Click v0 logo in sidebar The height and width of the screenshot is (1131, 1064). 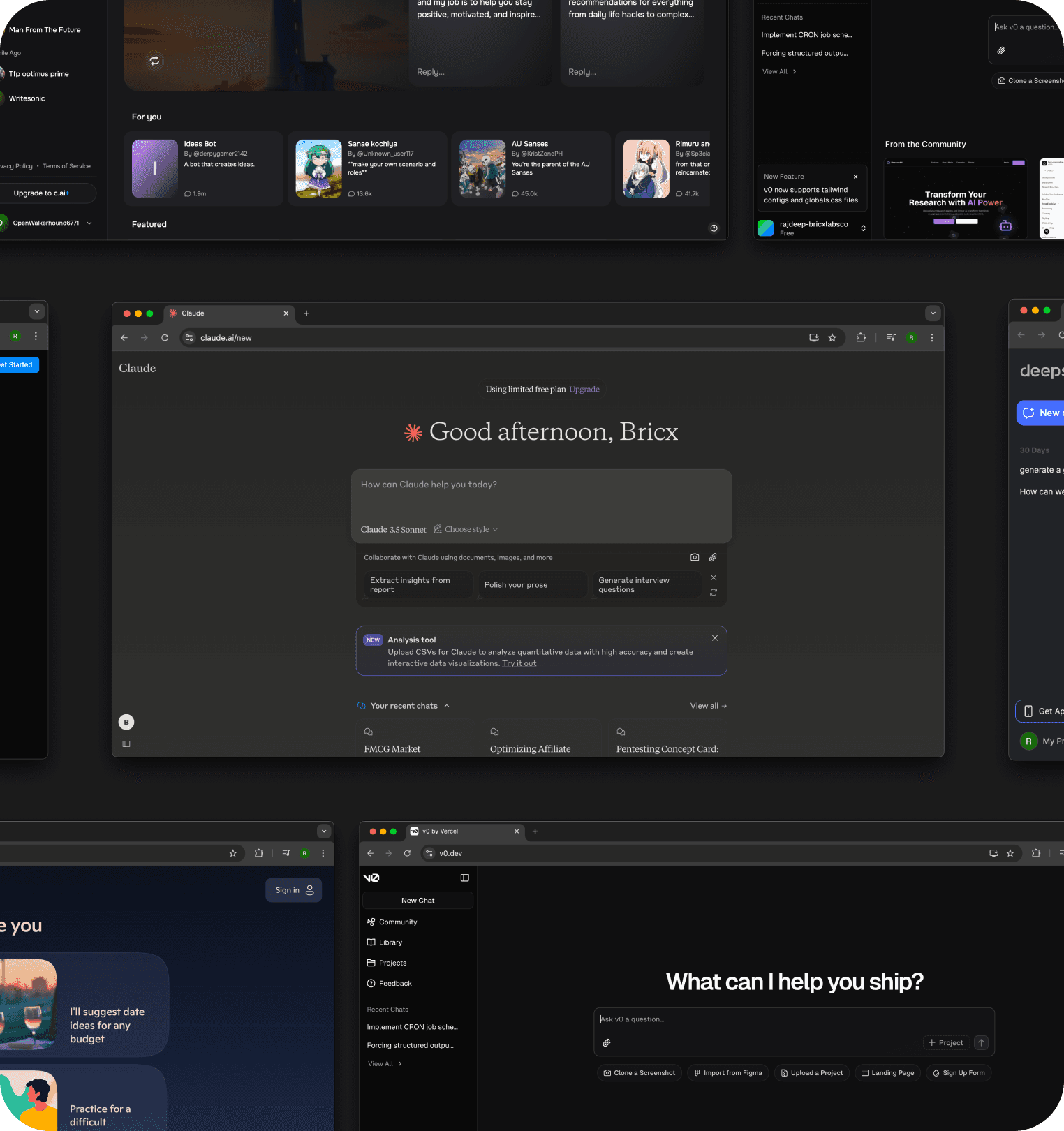(371, 878)
